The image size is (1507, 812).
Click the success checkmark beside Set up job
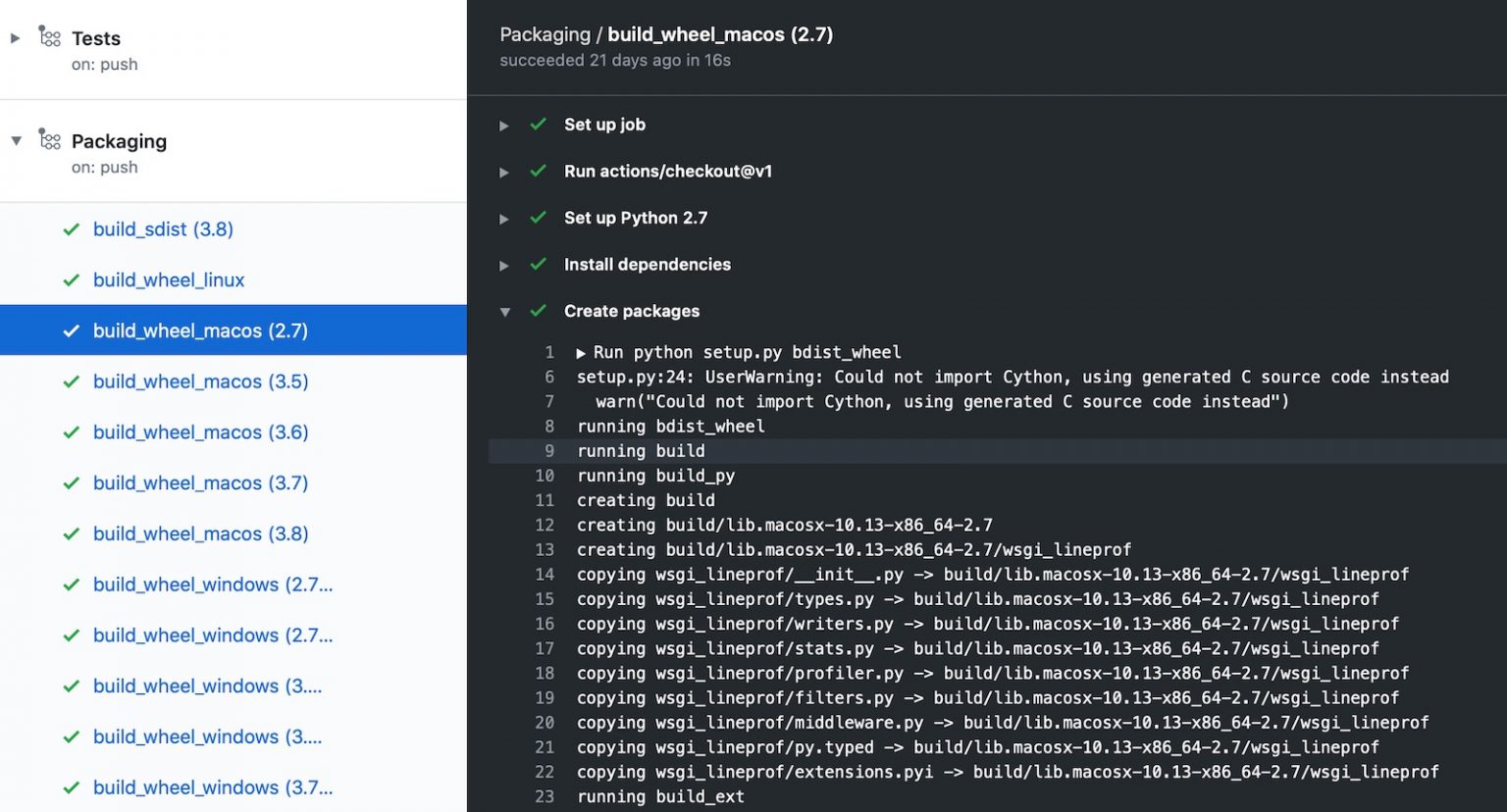pos(538,125)
